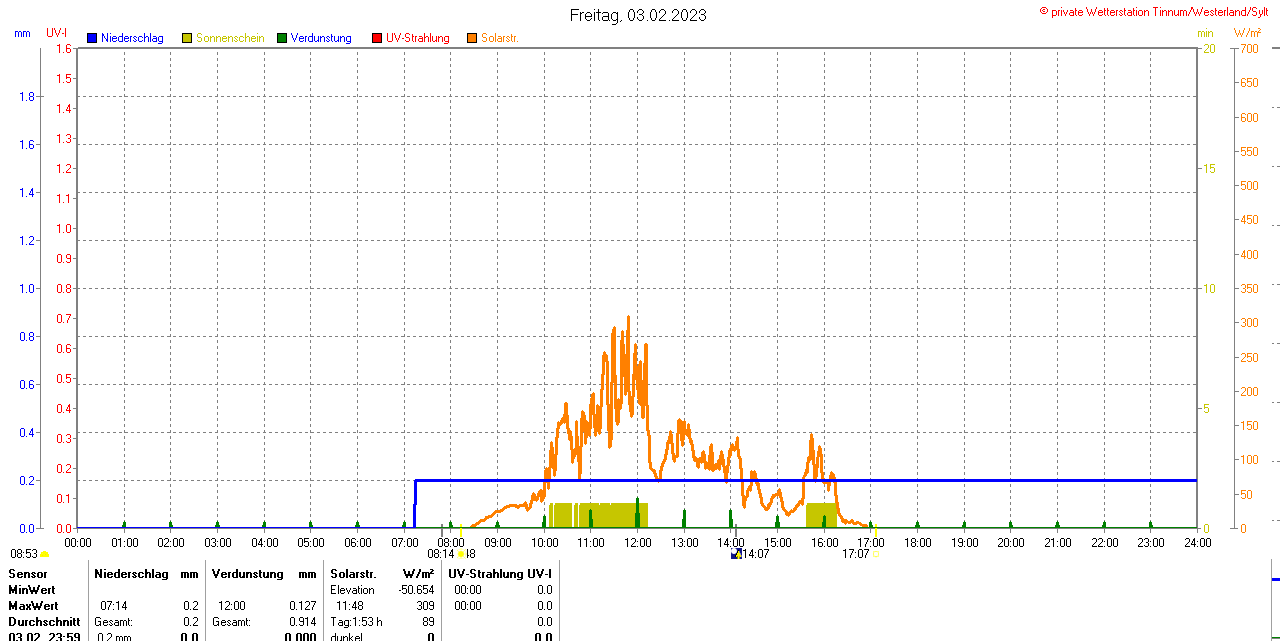1280x641 pixels.
Task: Click the private Wetterstation Tinnum copyright text
Action: point(1158,11)
